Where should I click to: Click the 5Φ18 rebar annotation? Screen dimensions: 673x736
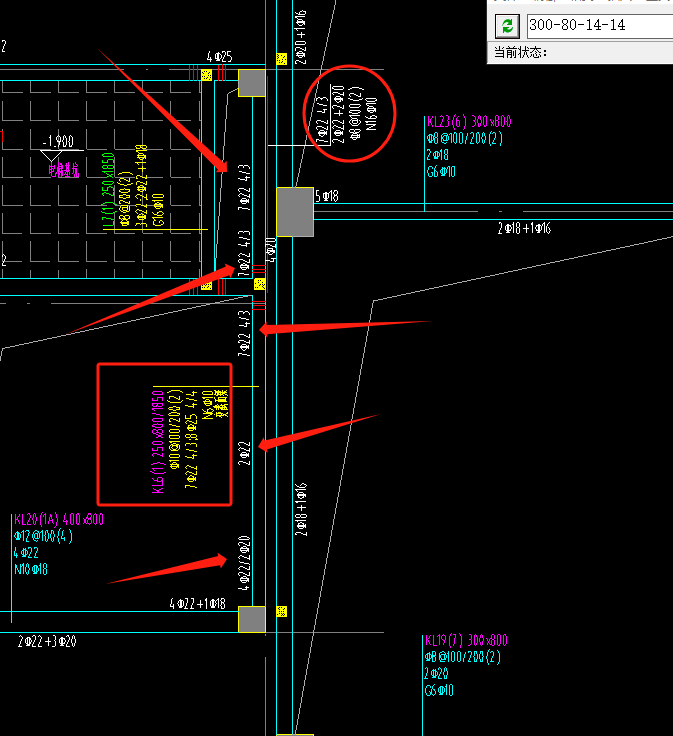point(327,196)
